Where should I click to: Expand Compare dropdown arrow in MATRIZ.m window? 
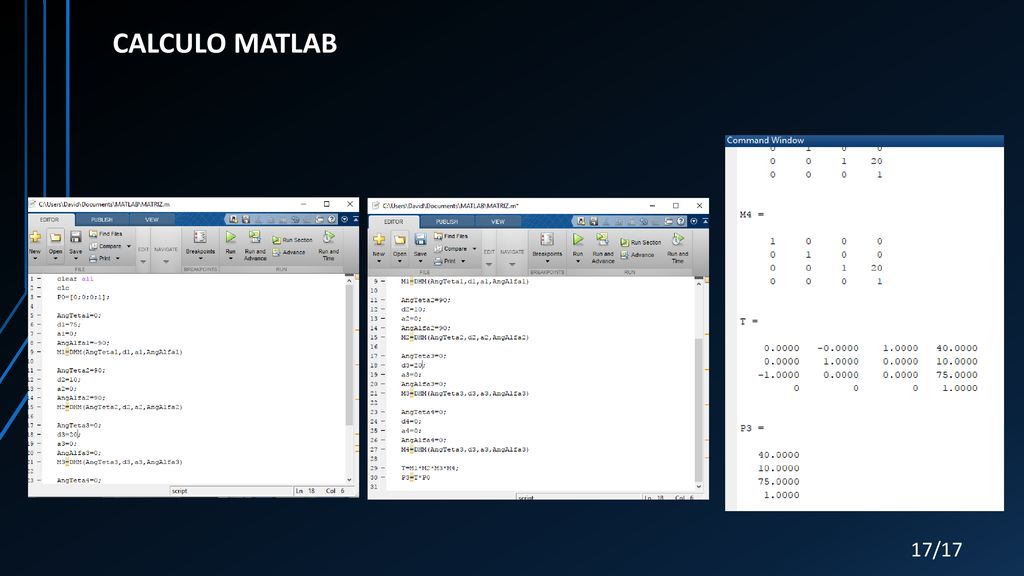tap(129, 246)
